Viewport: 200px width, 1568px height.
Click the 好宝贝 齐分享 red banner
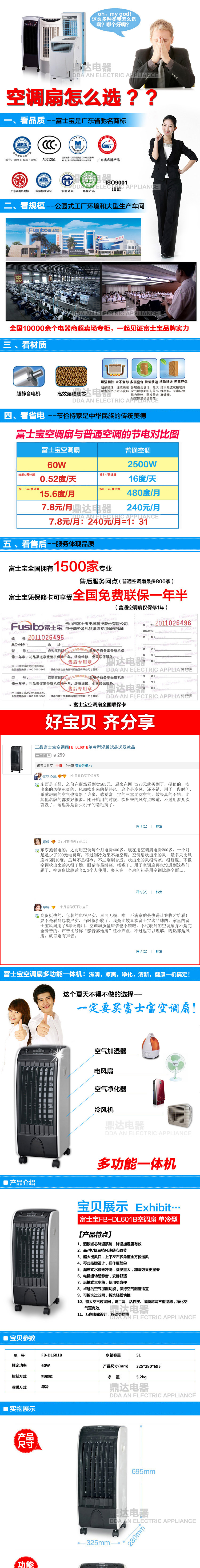[100, 722]
